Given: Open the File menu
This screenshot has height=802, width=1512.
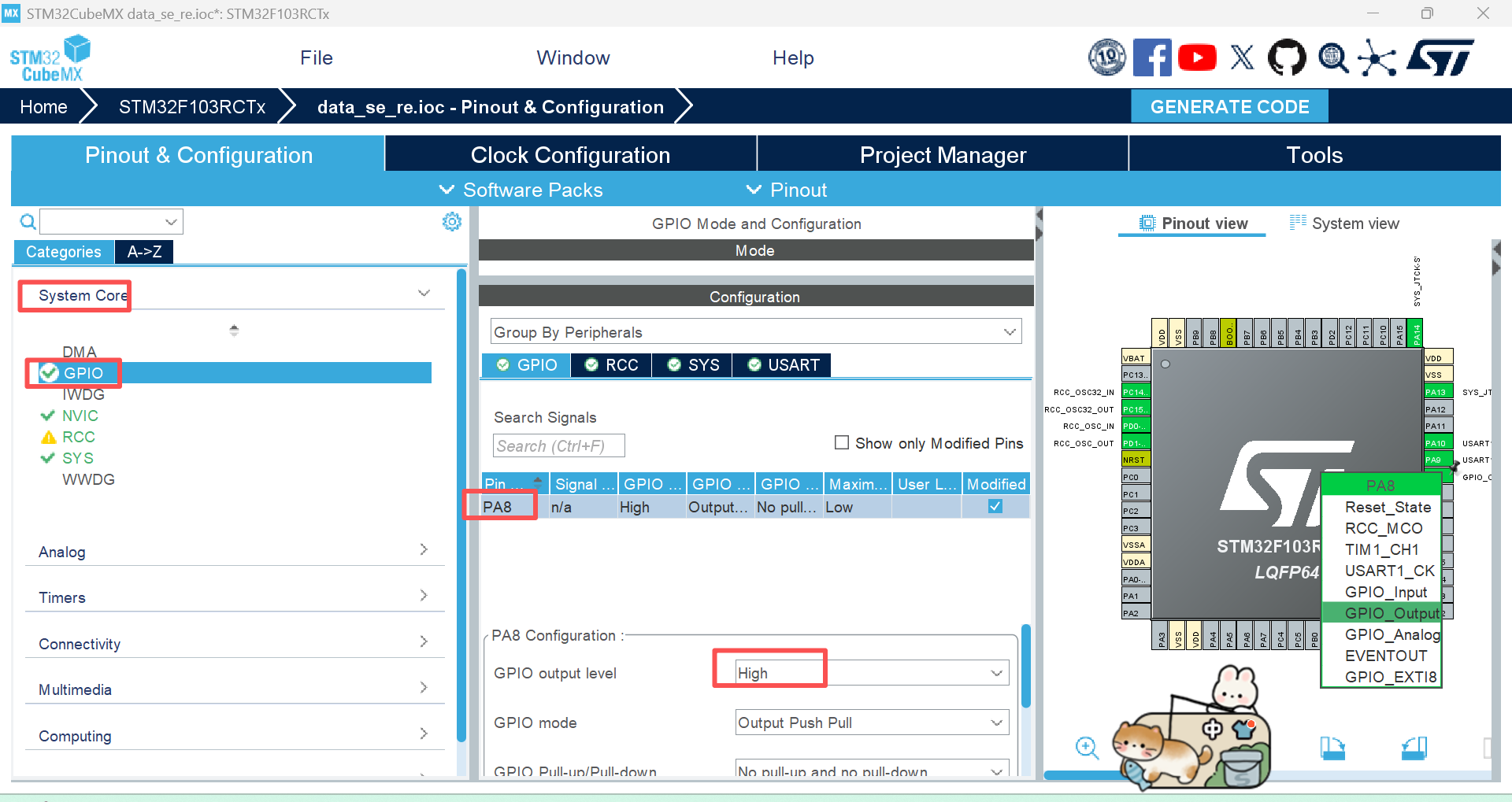Looking at the screenshot, I should pyautogui.click(x=317, y=57).
